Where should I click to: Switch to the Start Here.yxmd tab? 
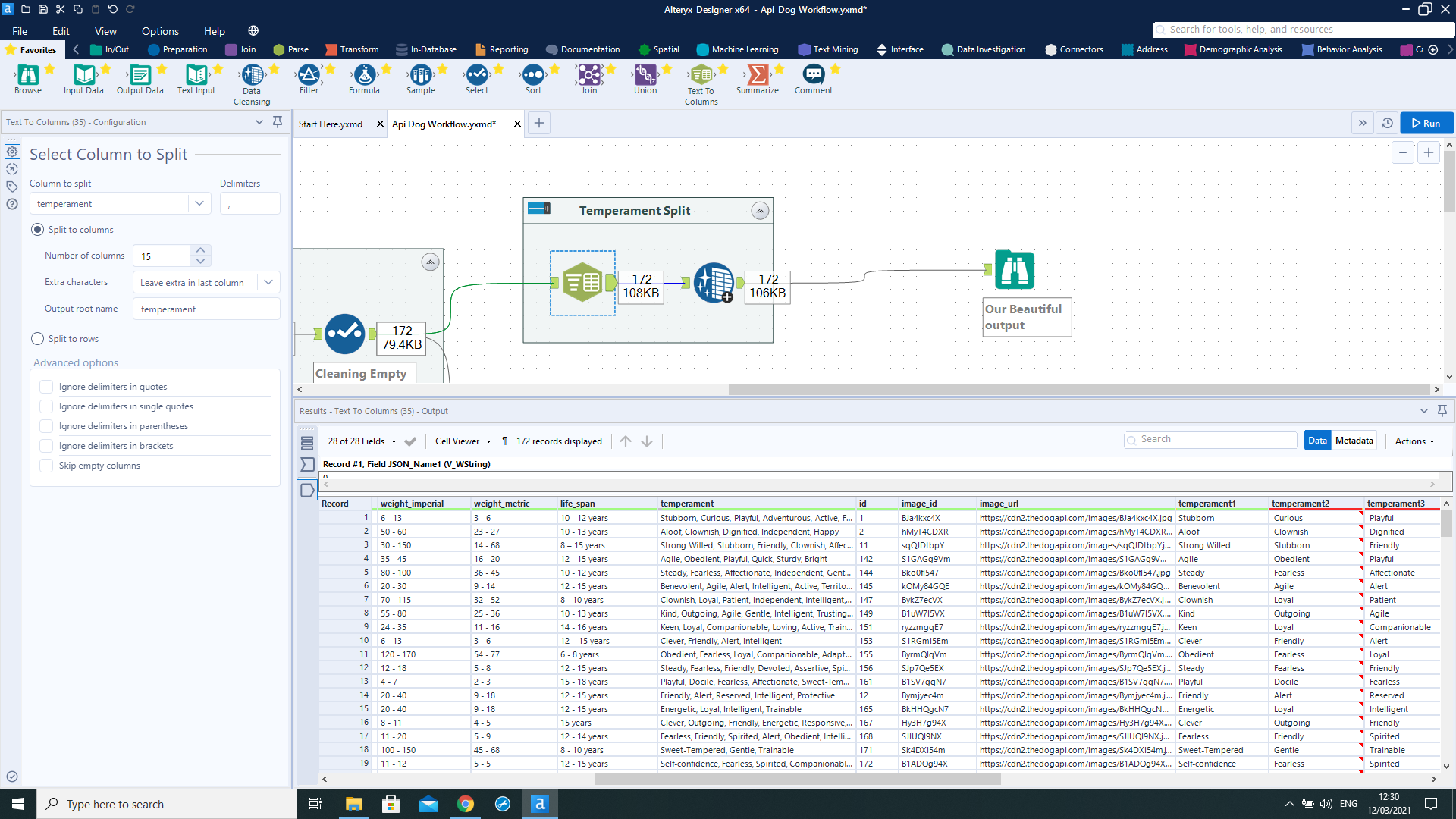pyautogui.click(x=331, y=124)
